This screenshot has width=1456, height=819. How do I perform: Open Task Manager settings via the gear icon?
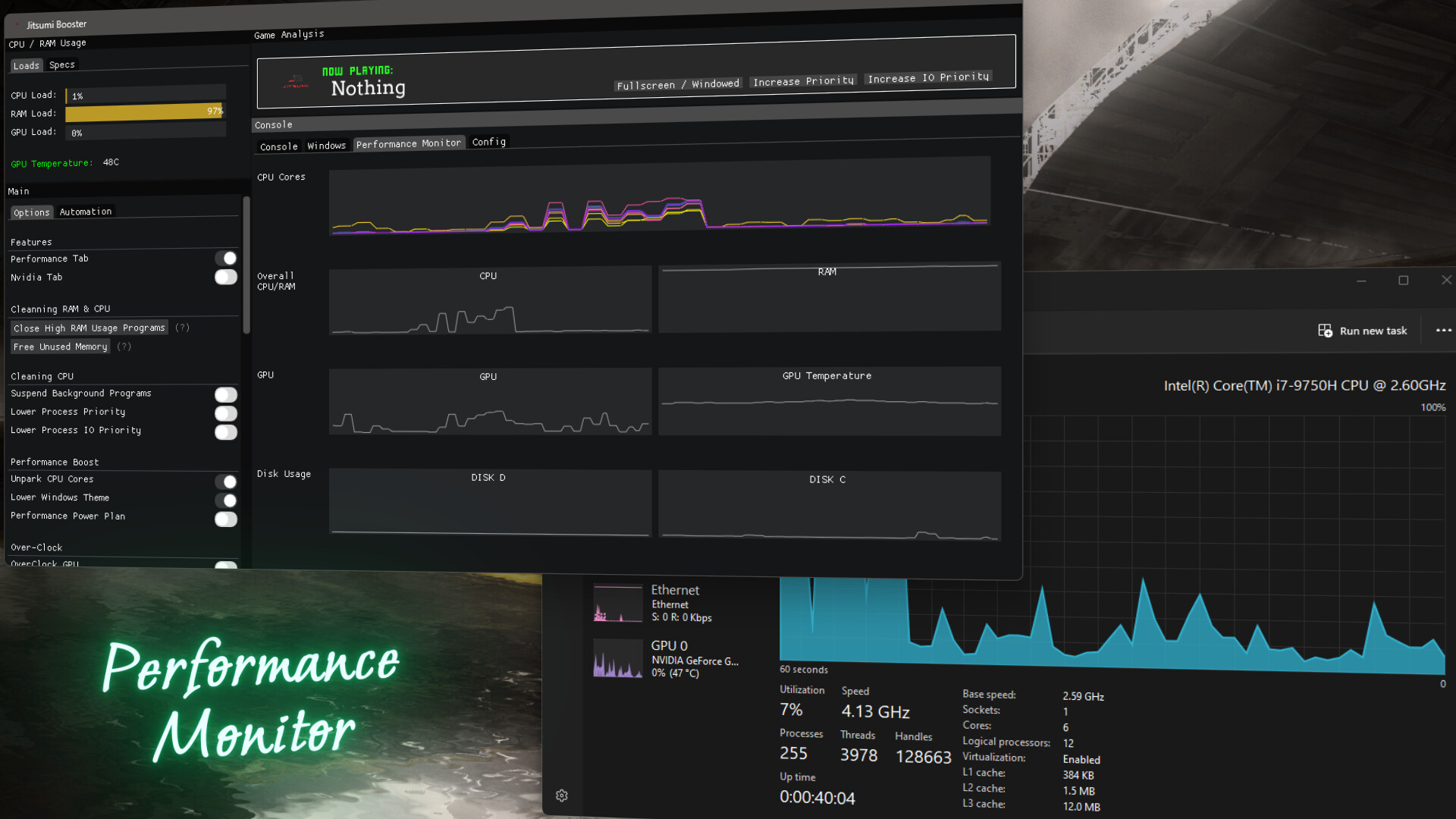561,795
